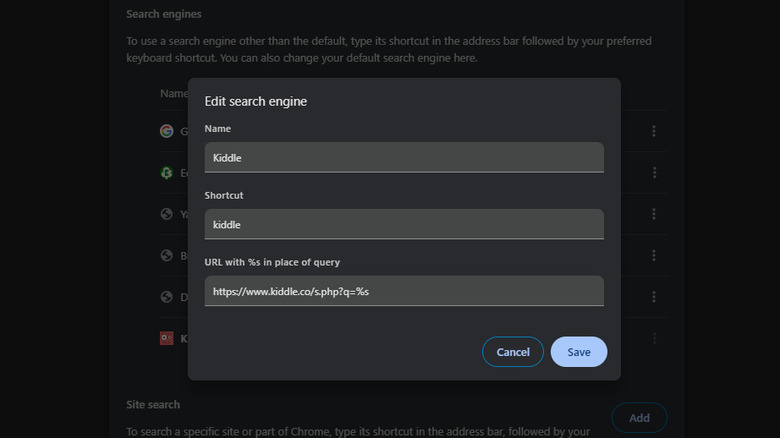780x438 pixels.
Task: Click the green Ecosia favicon
Action: point(167,172)
